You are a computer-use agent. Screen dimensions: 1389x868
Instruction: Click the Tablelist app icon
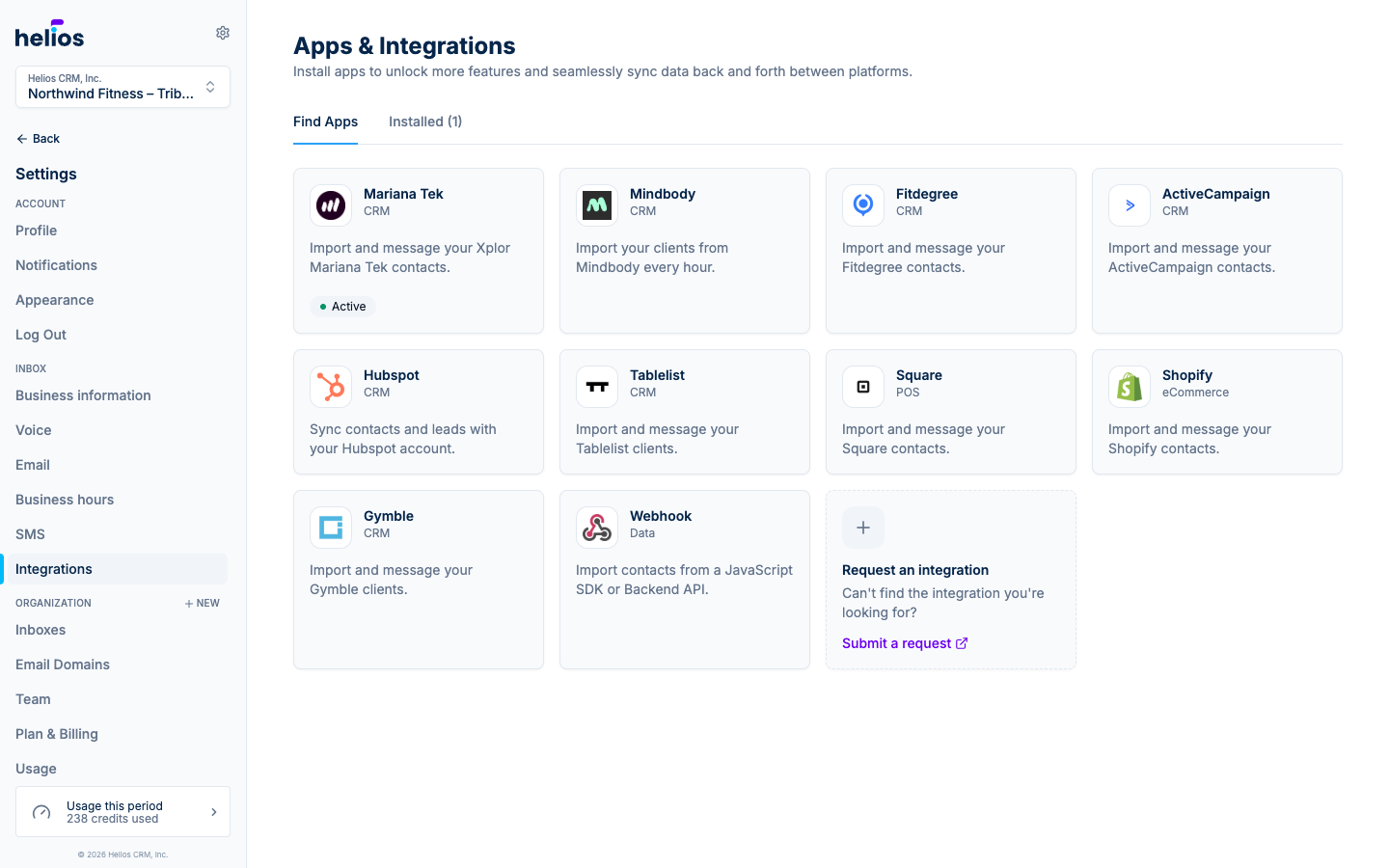pyautogui.click(x=597, y=387)
